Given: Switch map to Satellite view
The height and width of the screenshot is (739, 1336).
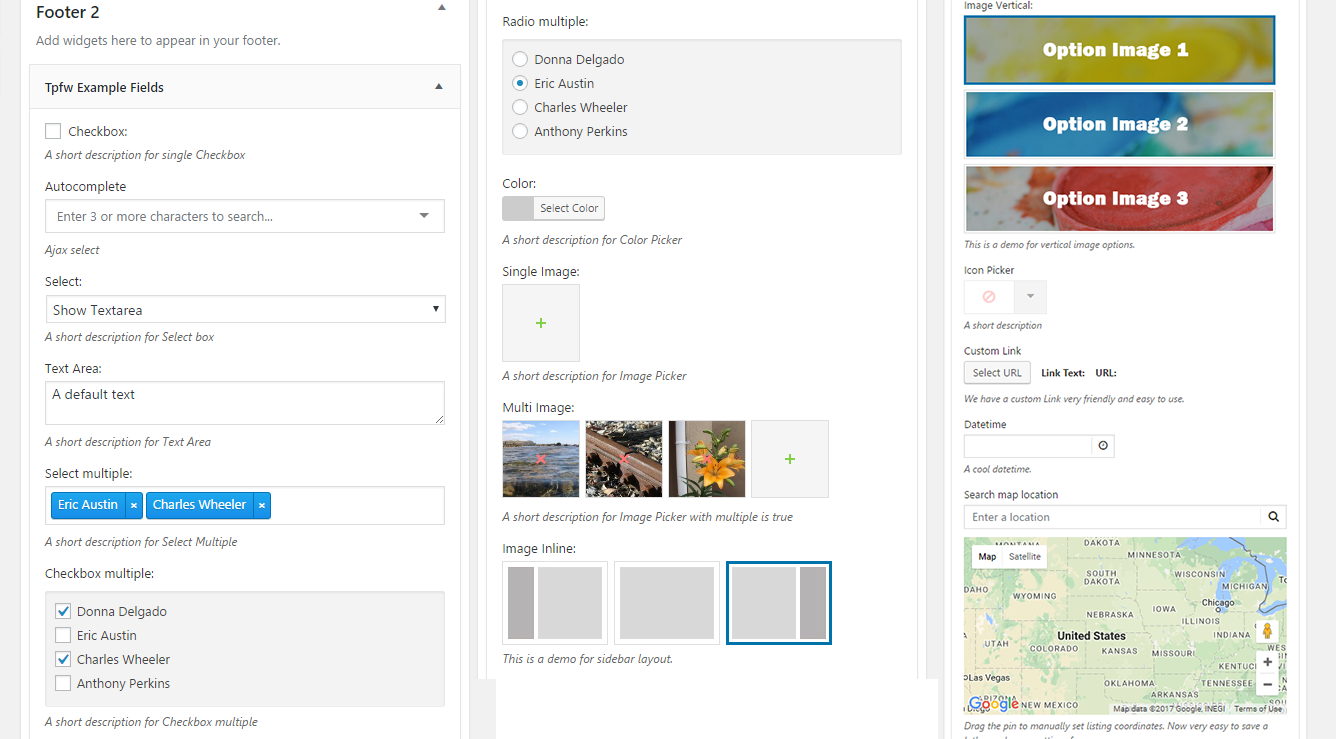Looking at the screenshot, I should [x=1025, y=556].
